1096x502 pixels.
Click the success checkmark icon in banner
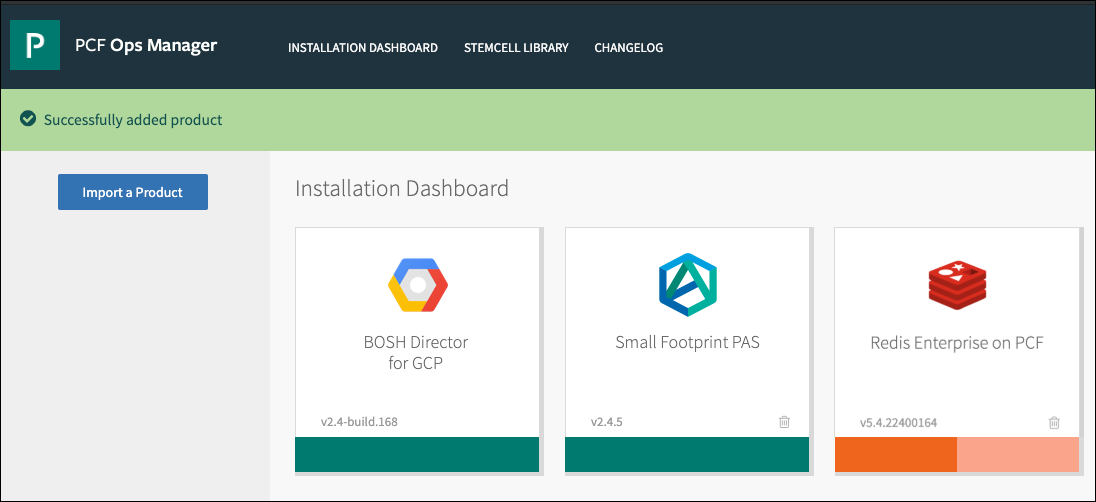click(x=28, y=119)
